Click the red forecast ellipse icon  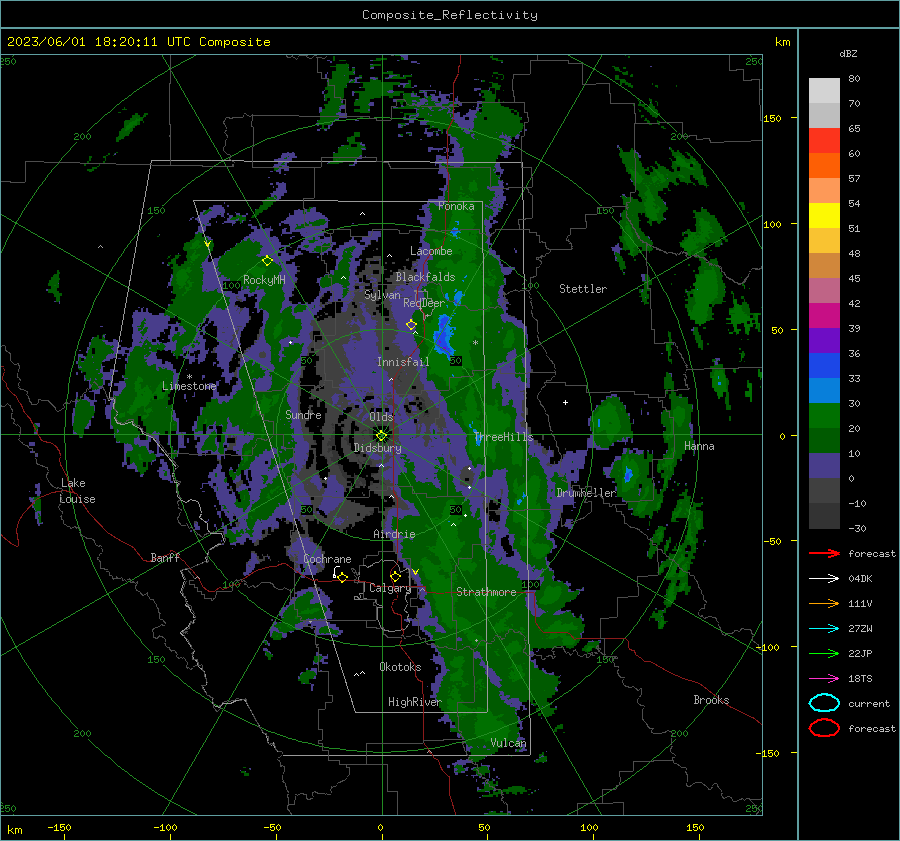click(824, 728)
